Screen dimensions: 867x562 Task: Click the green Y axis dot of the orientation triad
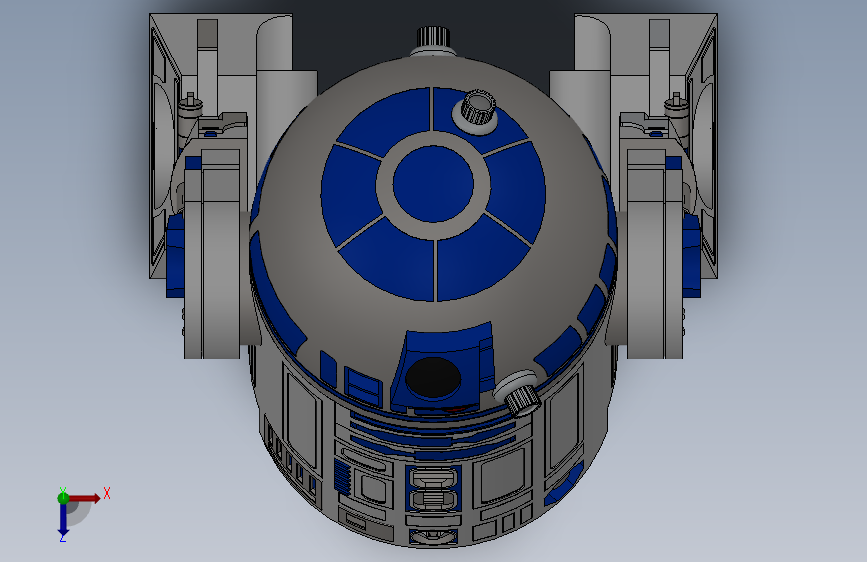(63, 498)
